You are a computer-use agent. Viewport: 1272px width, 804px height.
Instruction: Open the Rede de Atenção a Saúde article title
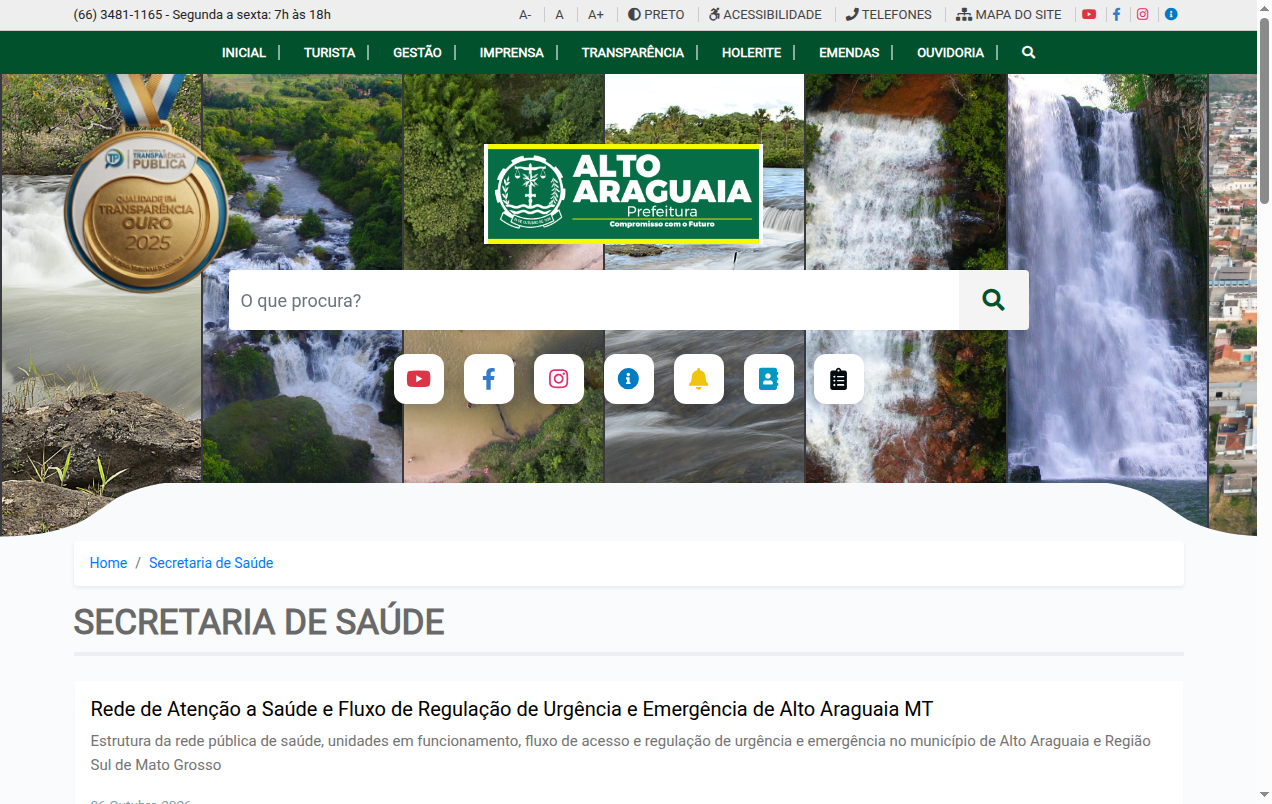pos(512,709)
